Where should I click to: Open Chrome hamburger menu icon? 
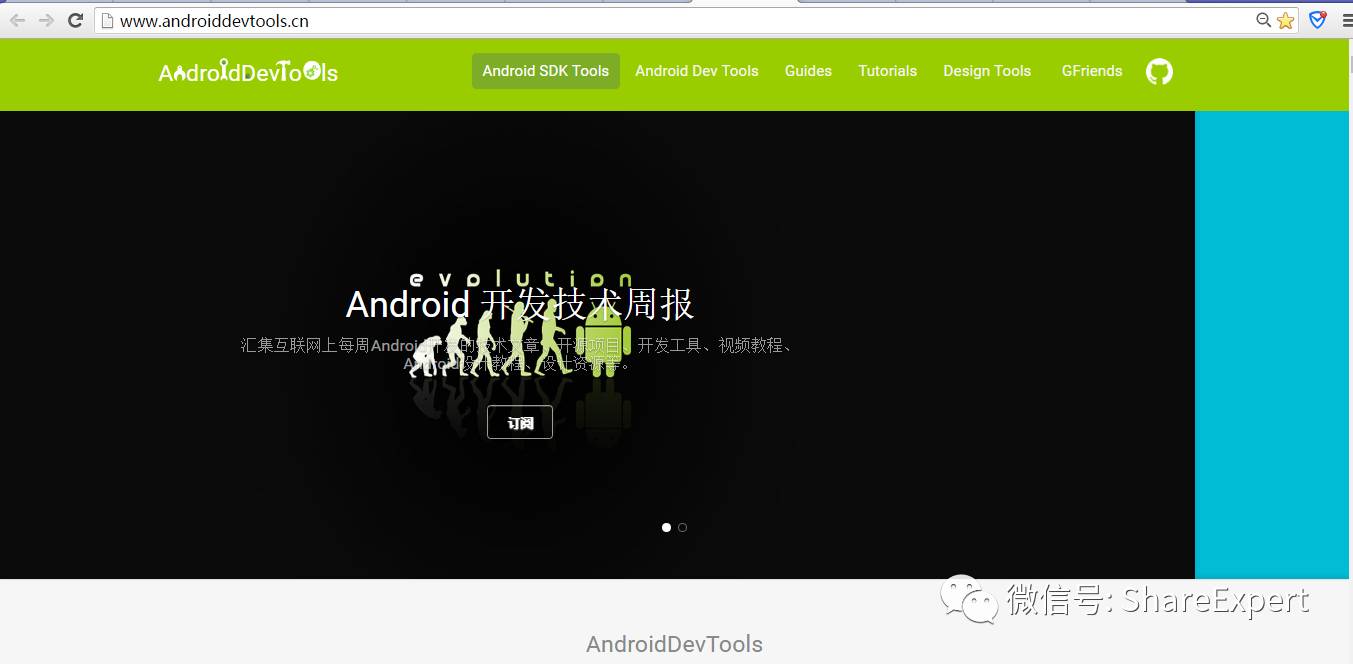[1347, 20]
